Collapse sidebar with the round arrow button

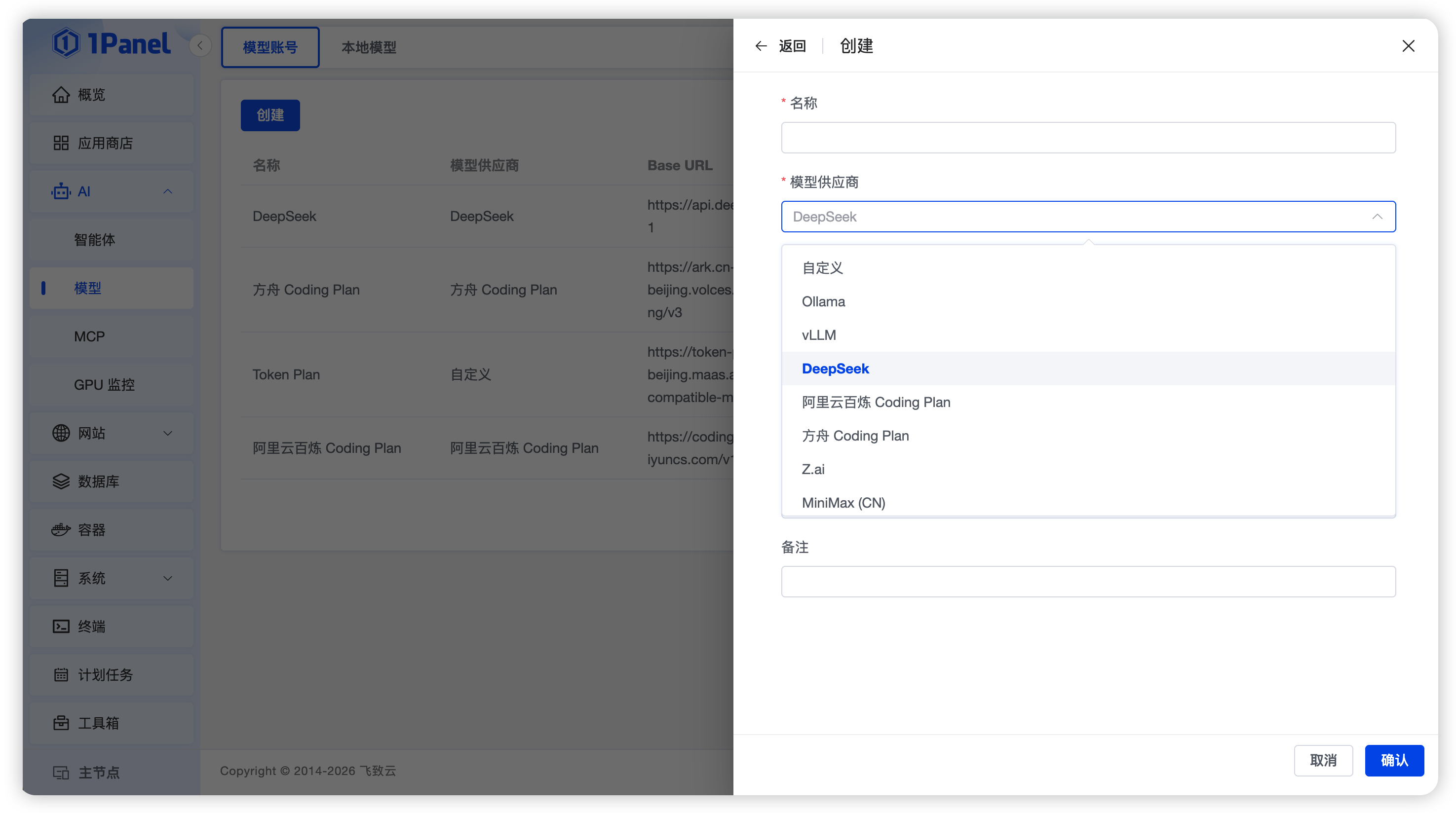[x=200, y=46]
